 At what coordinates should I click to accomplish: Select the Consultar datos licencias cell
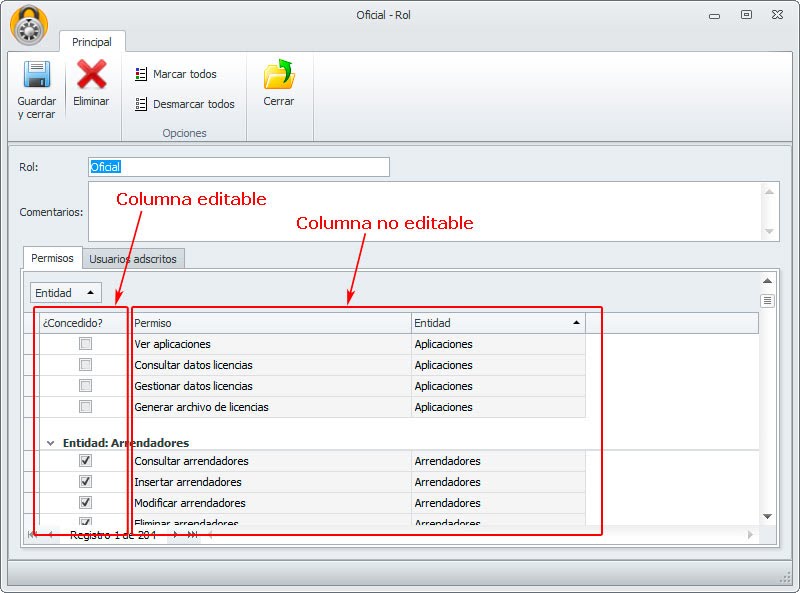(271, 365)
